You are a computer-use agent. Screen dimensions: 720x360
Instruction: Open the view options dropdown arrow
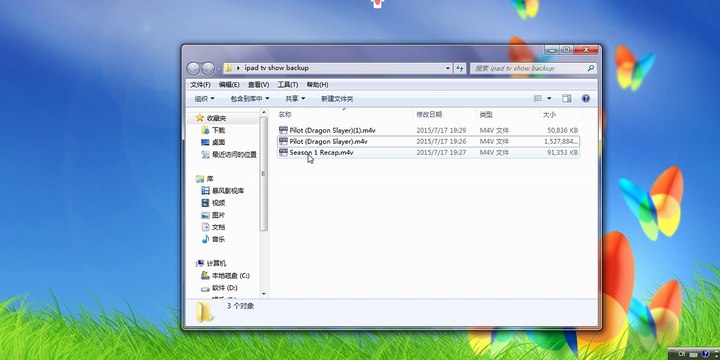click(549, 98)
